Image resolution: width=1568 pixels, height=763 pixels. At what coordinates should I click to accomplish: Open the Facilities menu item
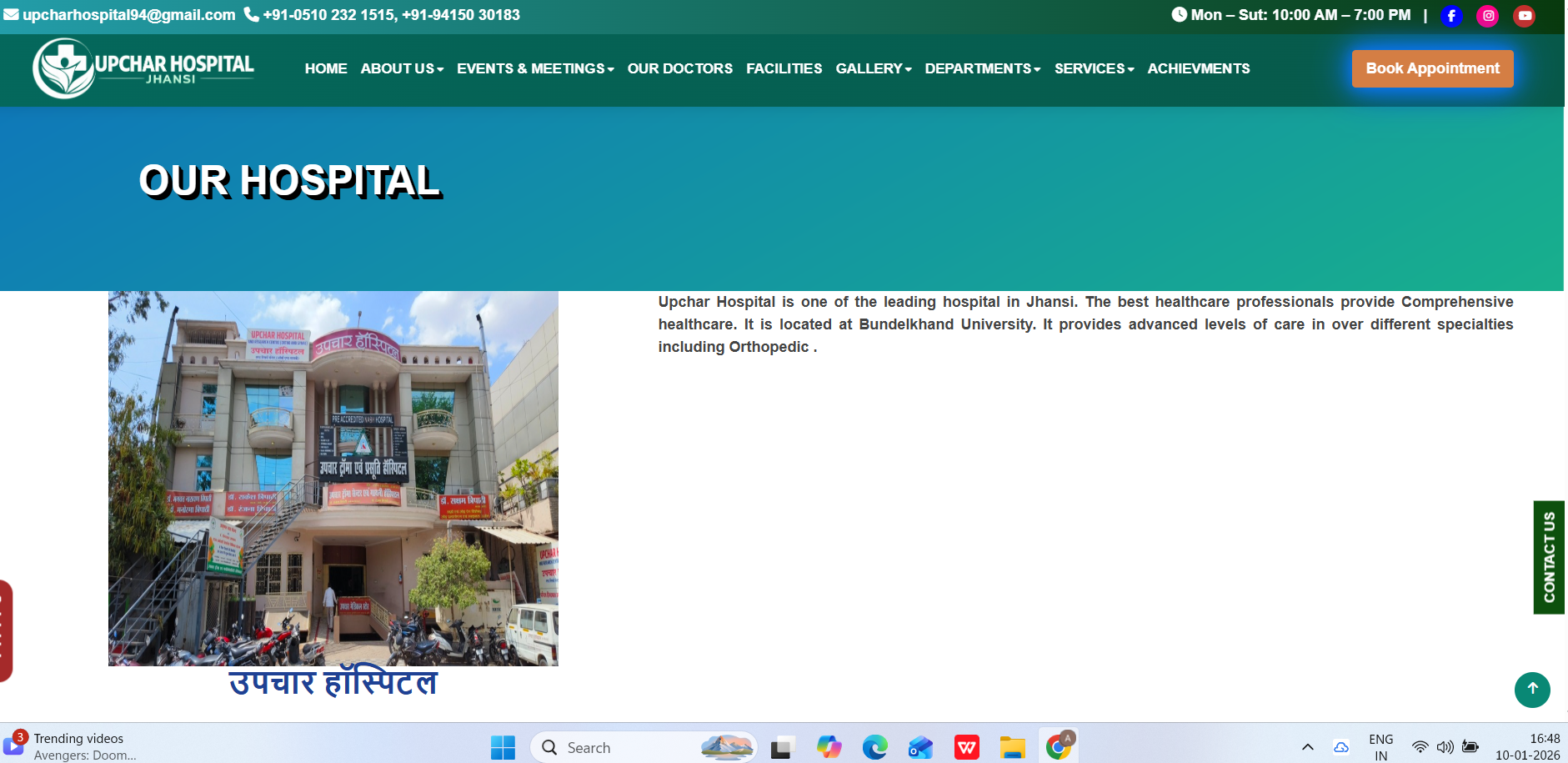click(x=784, y=68)
